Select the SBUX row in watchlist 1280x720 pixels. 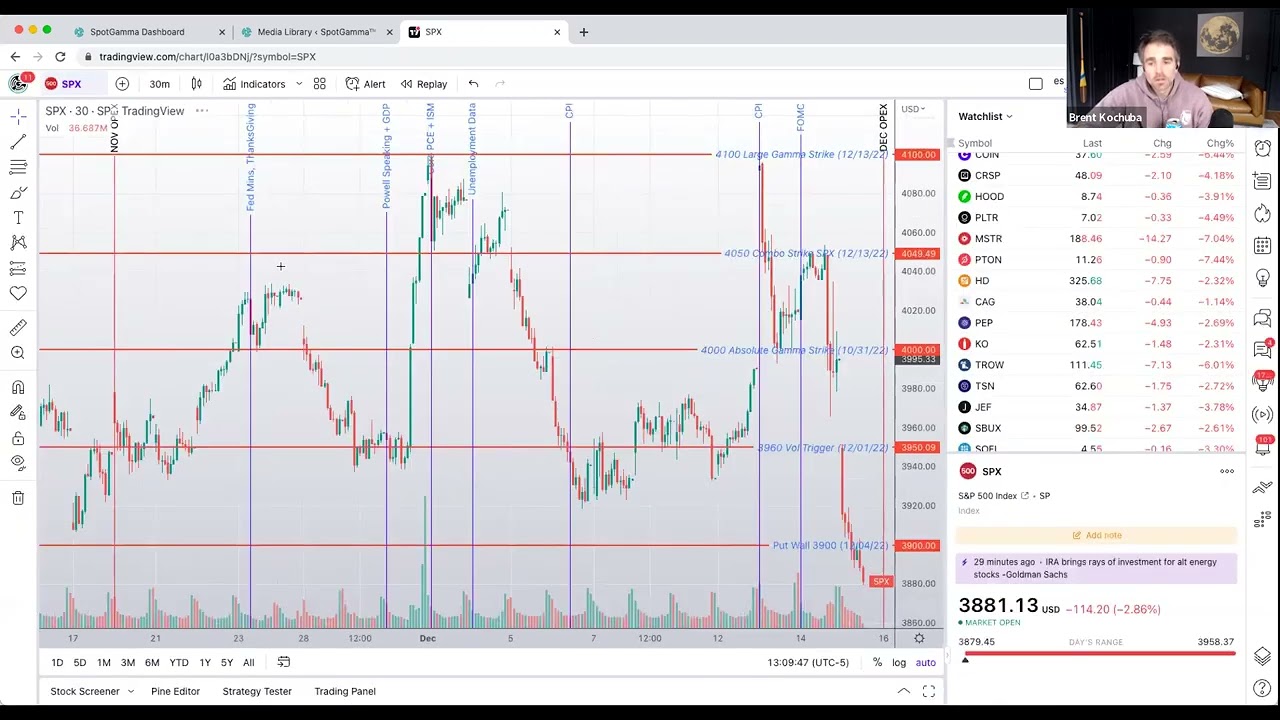(x=1095, y=428)
